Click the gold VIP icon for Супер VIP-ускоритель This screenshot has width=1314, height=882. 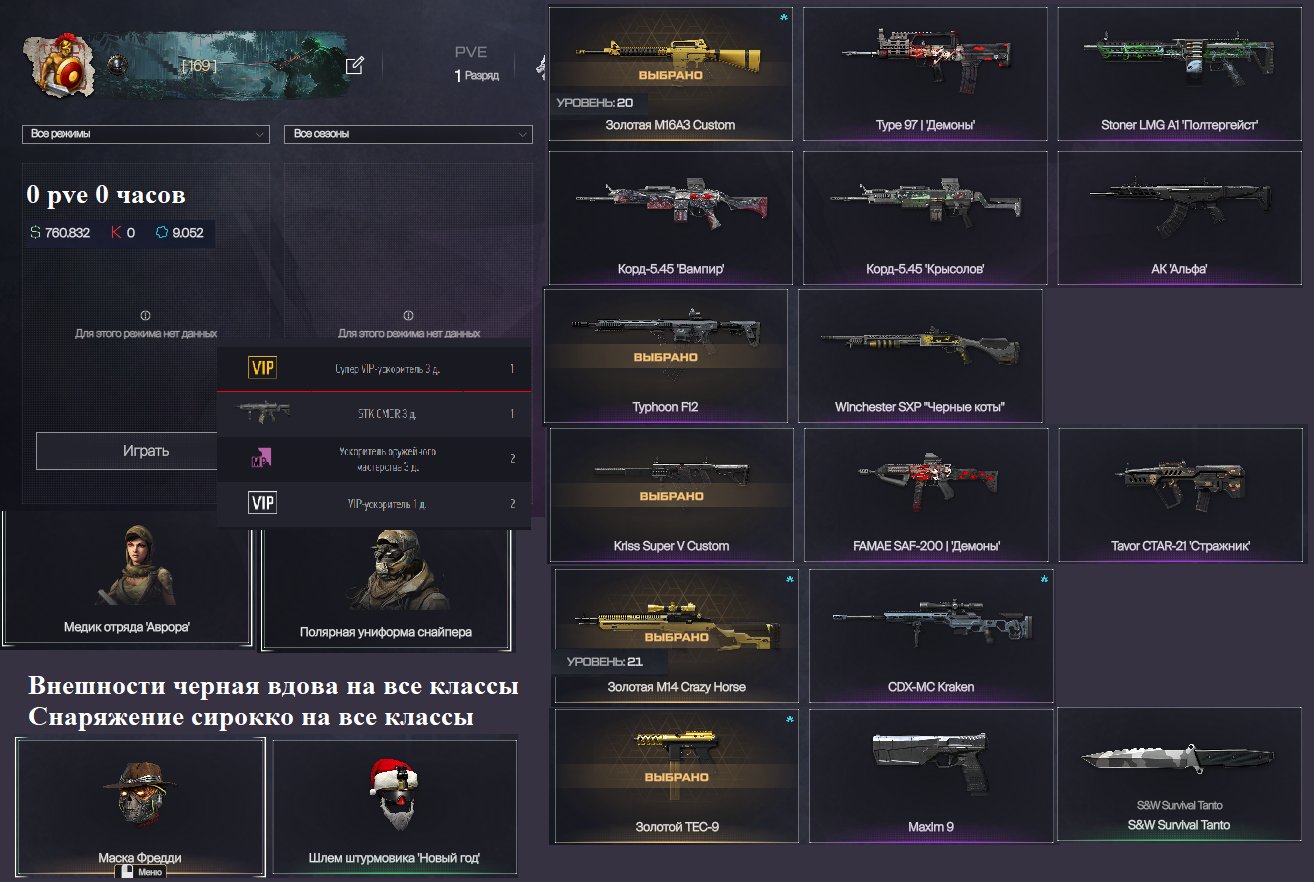point(262,369)
